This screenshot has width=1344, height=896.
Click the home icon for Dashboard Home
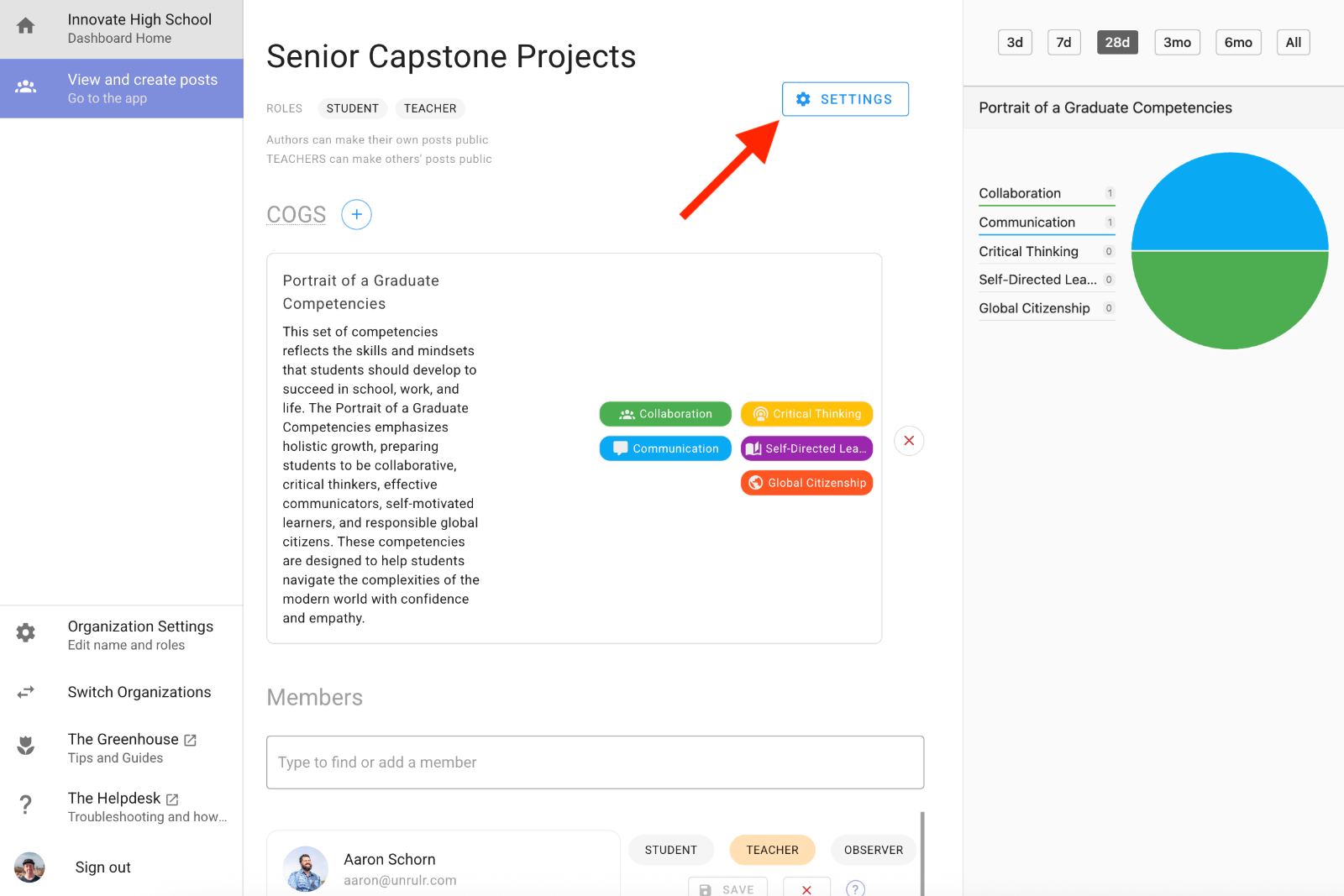click(25, 26)
